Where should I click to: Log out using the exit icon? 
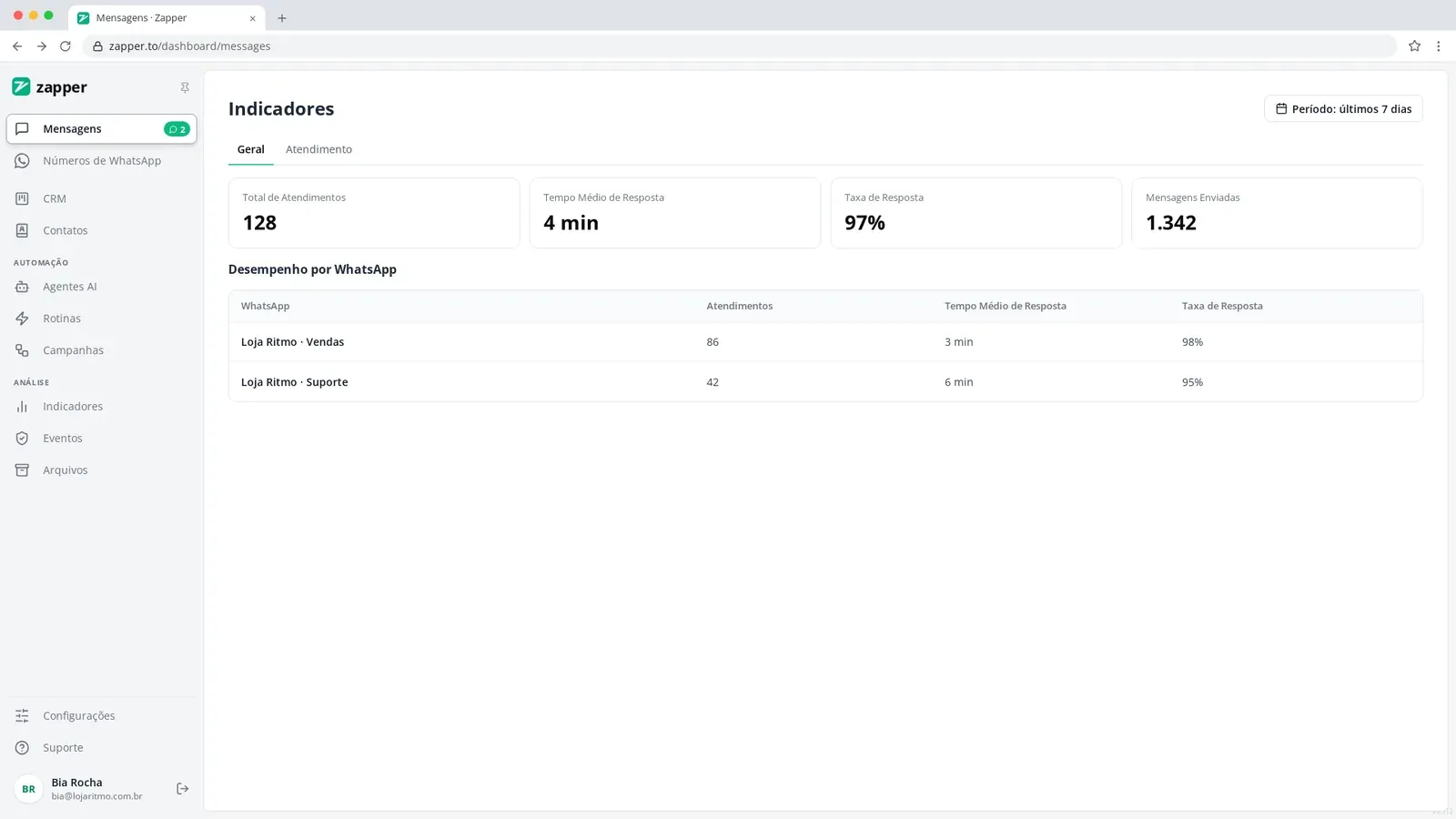[182, 789]
